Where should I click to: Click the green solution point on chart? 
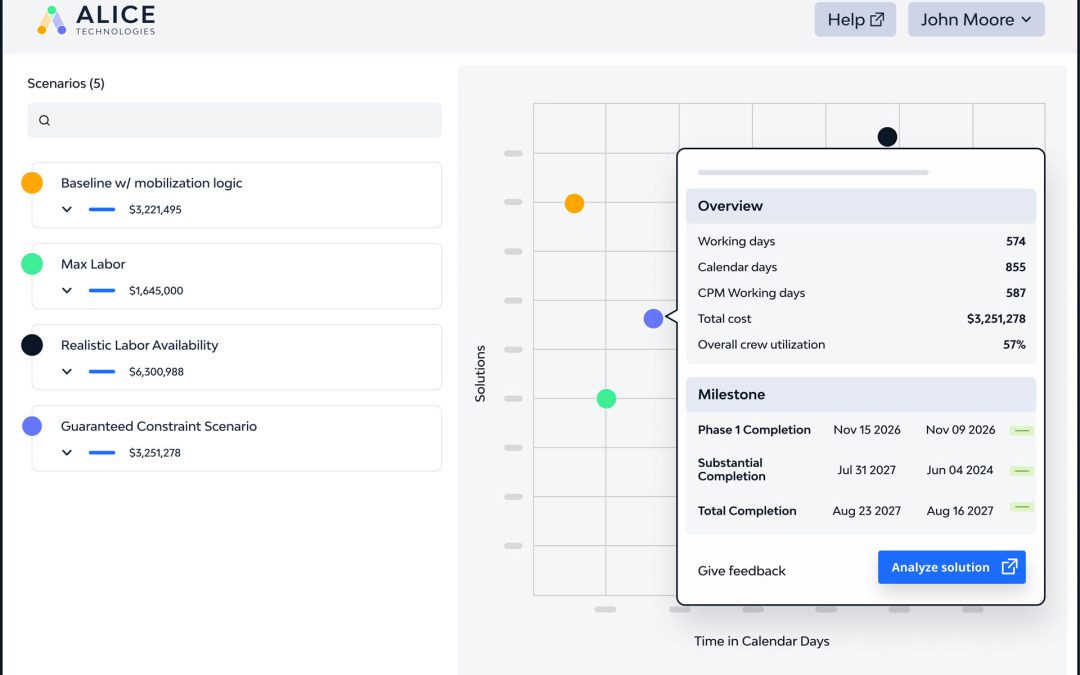pos(606,399)
